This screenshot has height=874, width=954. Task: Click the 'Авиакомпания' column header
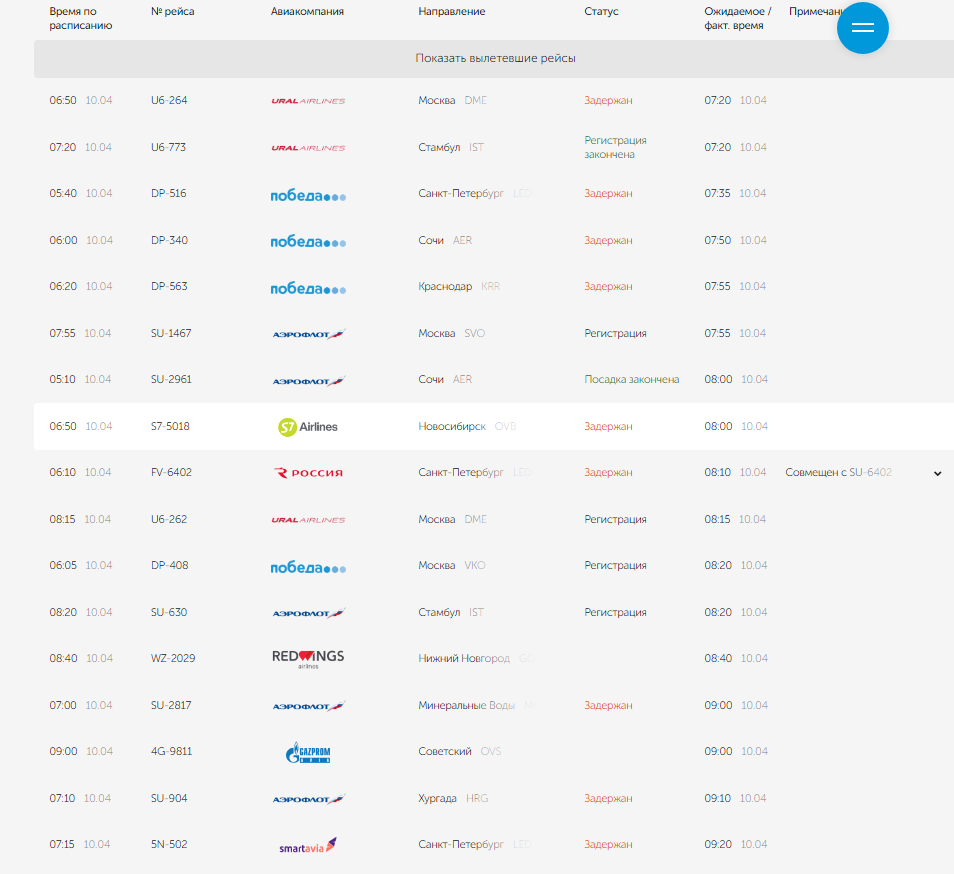[x=307, y=12]
